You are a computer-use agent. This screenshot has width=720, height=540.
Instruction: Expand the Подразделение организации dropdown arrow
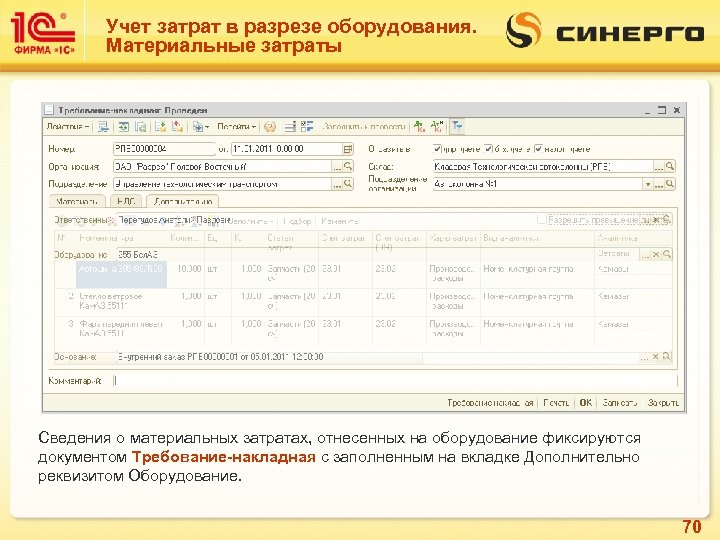point(647,184)
